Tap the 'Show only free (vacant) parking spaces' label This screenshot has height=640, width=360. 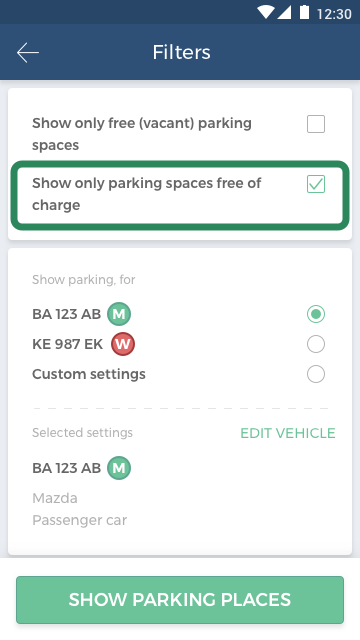click(142, 134)
